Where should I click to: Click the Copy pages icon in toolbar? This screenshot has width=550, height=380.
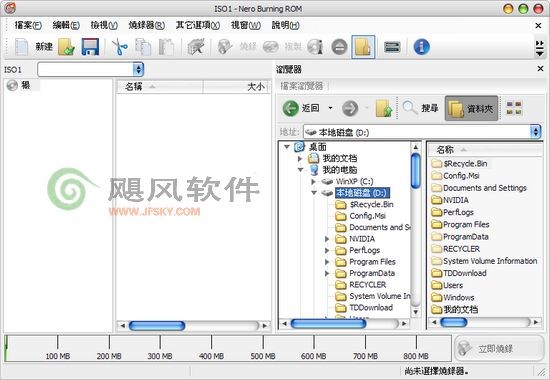click(143, 47)
